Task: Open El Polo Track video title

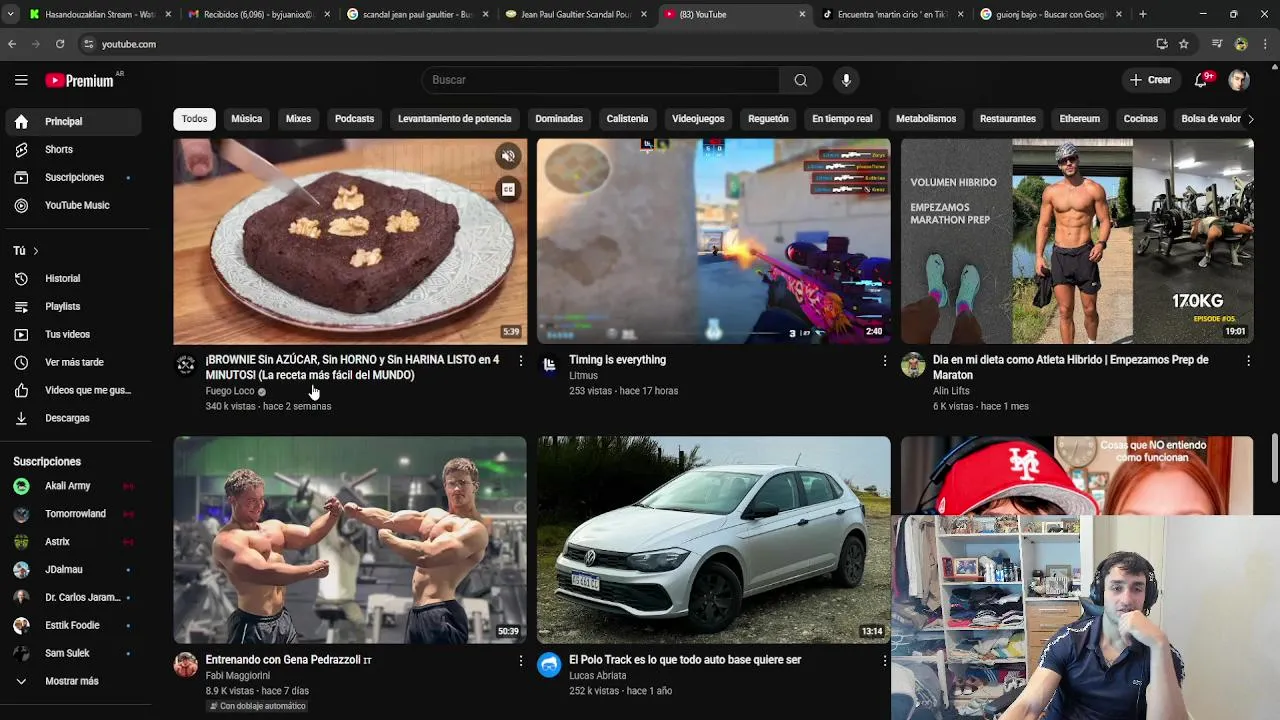Action: [685, 660]
